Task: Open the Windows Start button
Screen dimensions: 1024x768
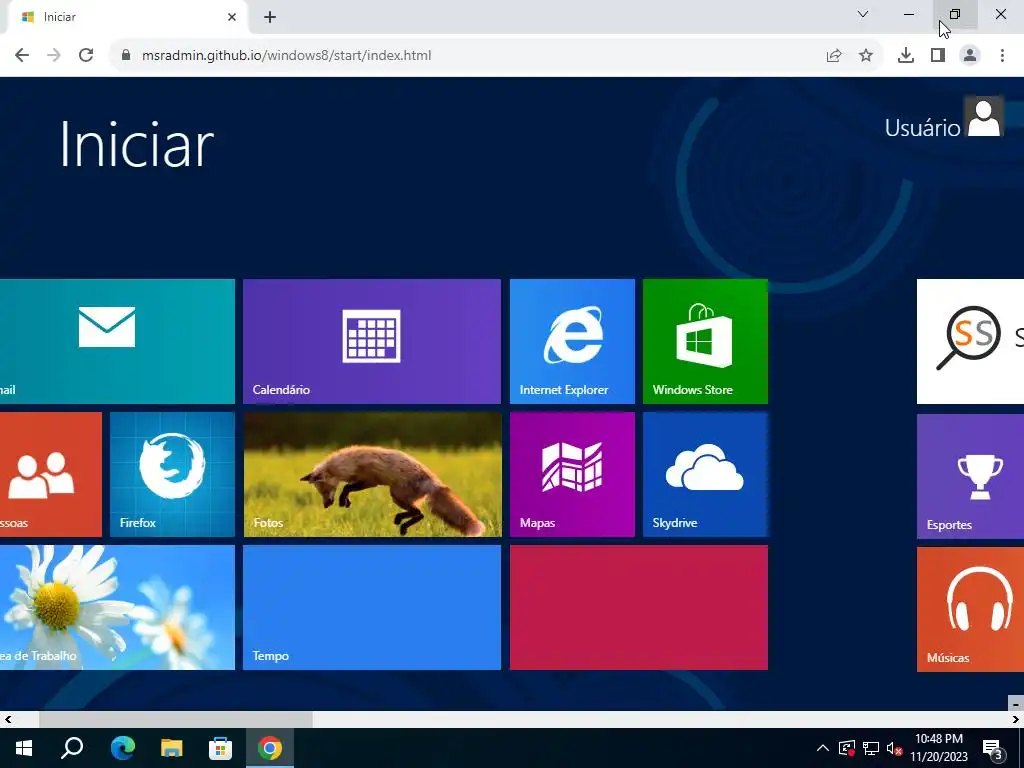Action: point(24,748)
